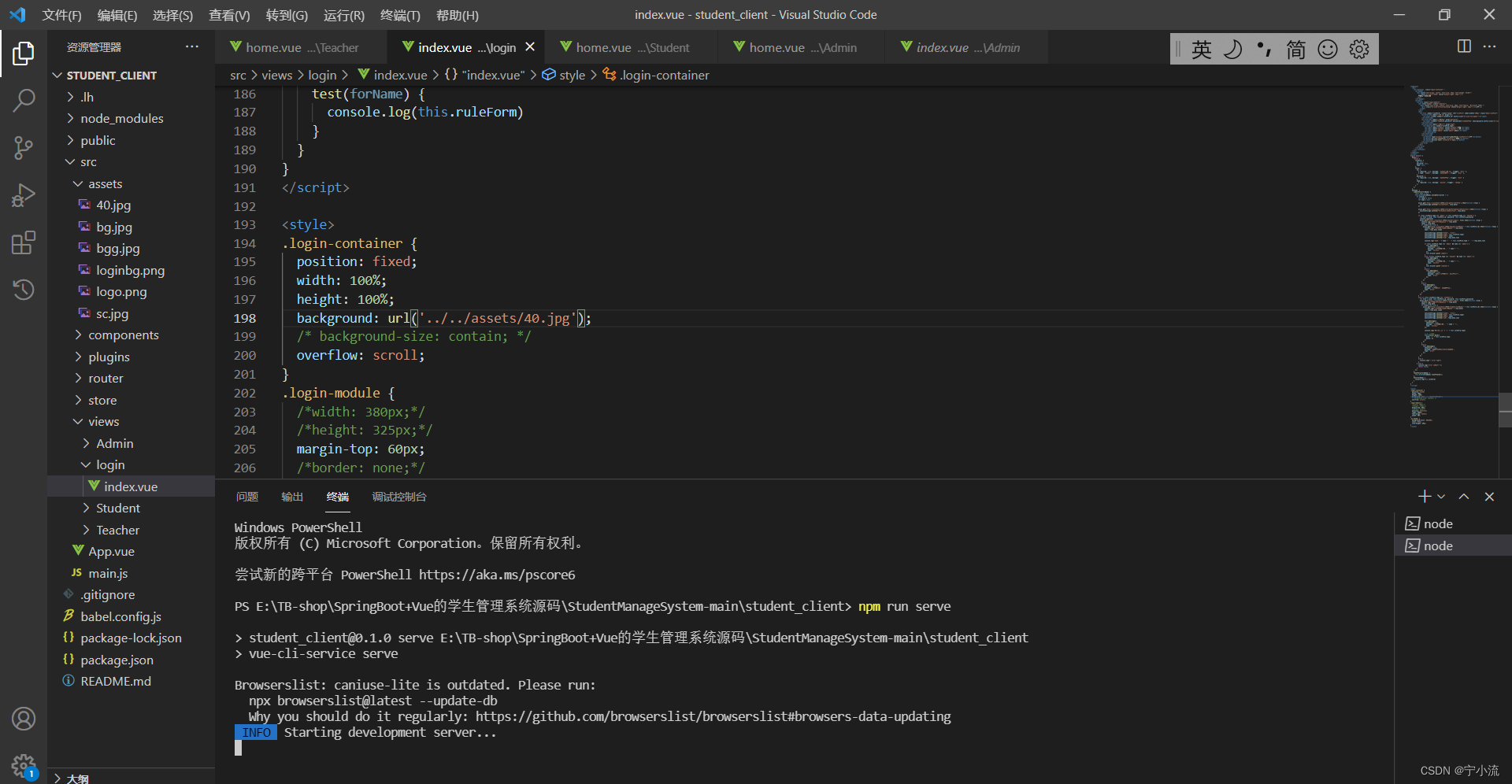The height and width of the screenshot is (784, 1512).
Task: Open the Run and Debug view
Action: (x=24, y=194)
